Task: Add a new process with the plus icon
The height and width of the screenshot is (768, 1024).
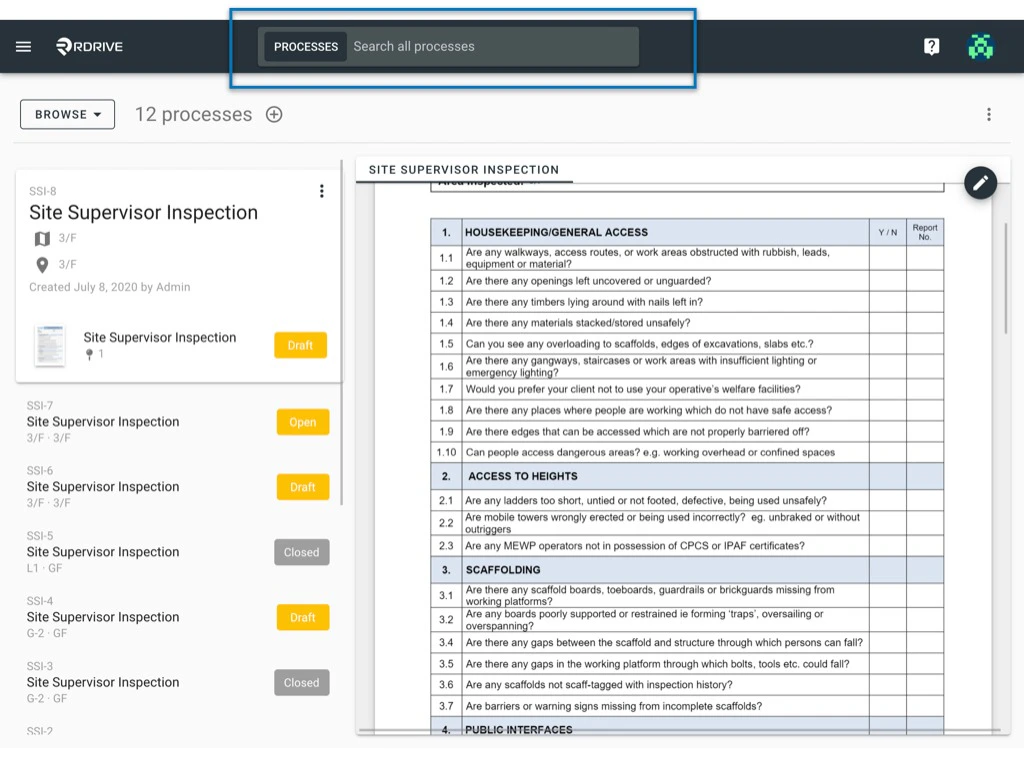Action: click(274, 114)
